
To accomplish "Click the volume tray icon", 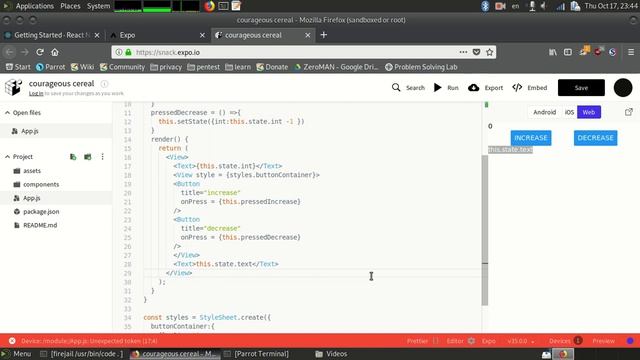I will (543, 6).
